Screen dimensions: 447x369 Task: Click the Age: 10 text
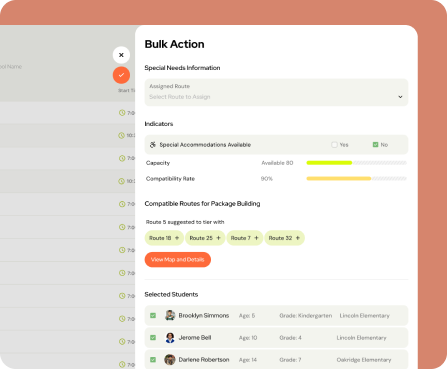(248, 338)
